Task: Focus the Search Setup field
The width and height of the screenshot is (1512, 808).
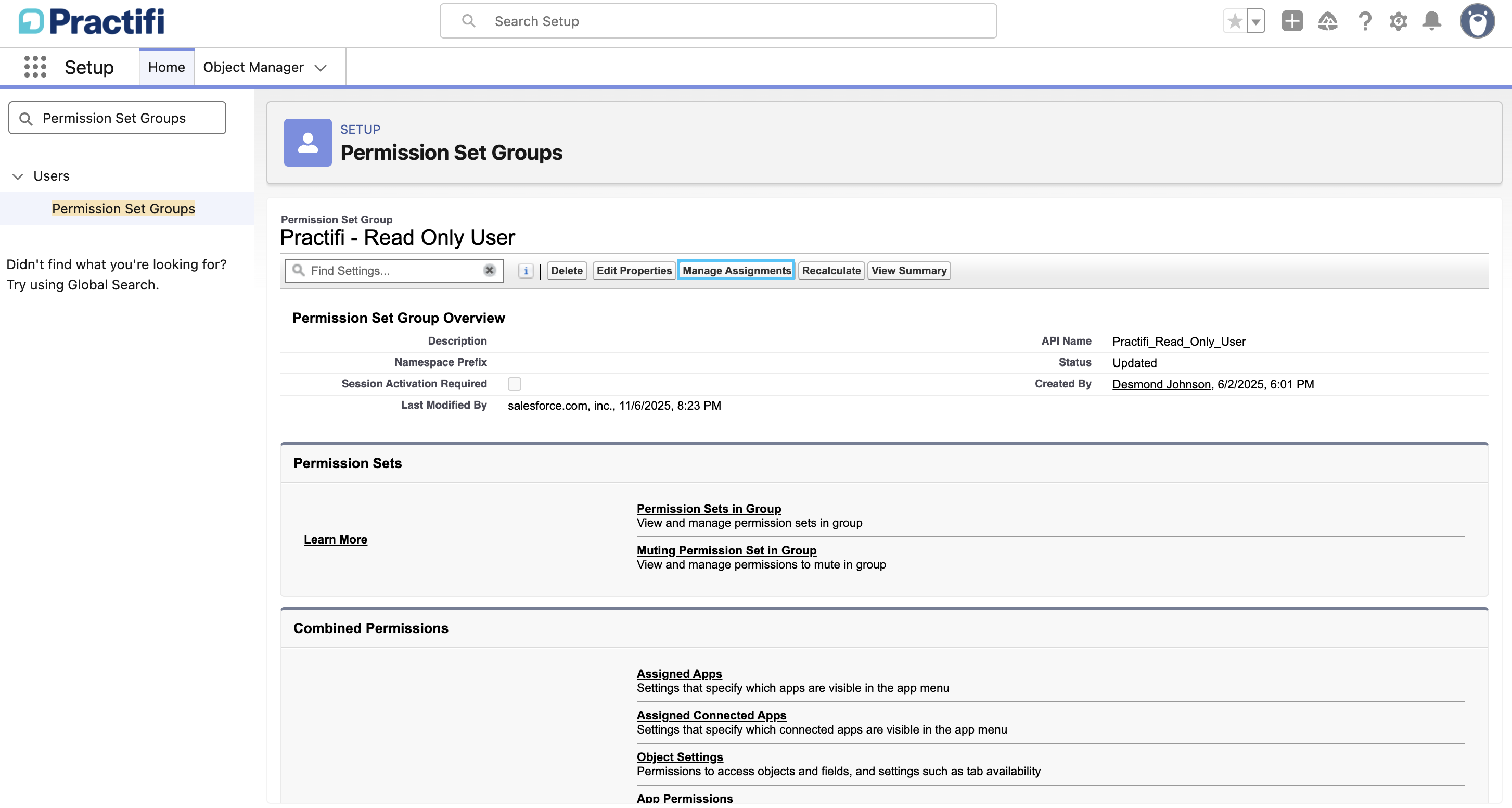Action: [x=719, y=21]
